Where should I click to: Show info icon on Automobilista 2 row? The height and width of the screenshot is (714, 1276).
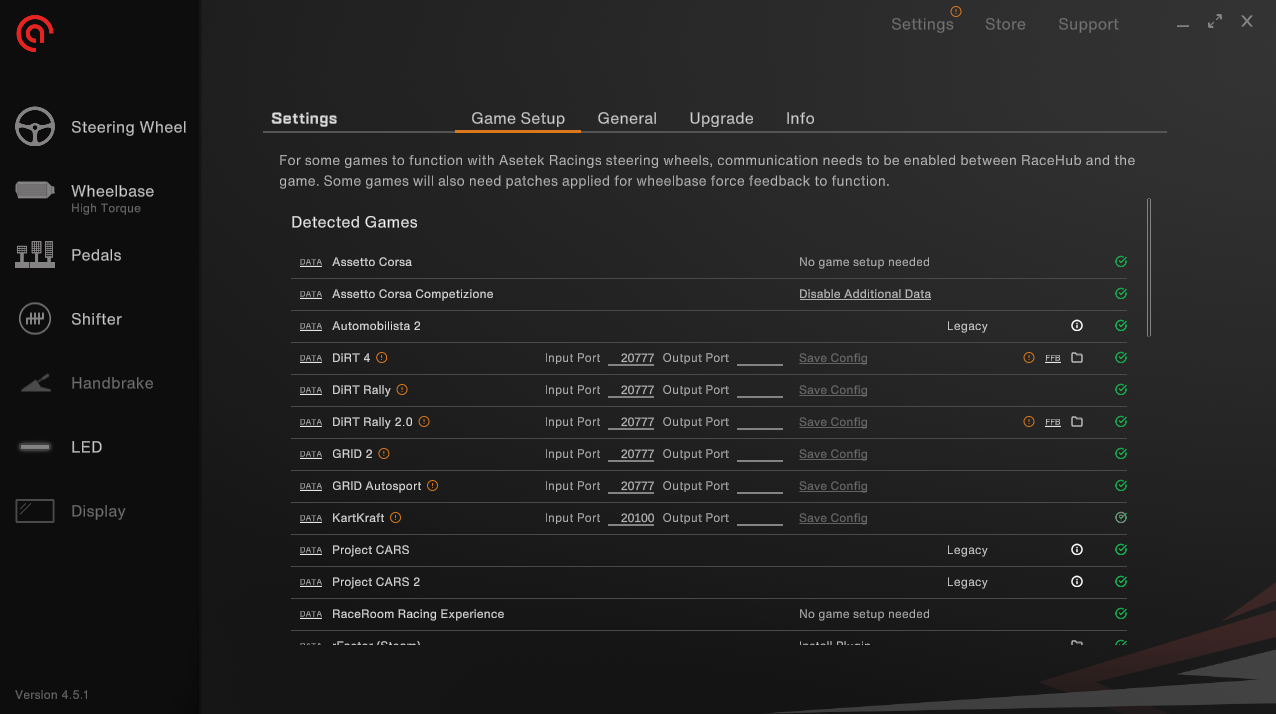pyautogui.click(x=1077, y=326)
